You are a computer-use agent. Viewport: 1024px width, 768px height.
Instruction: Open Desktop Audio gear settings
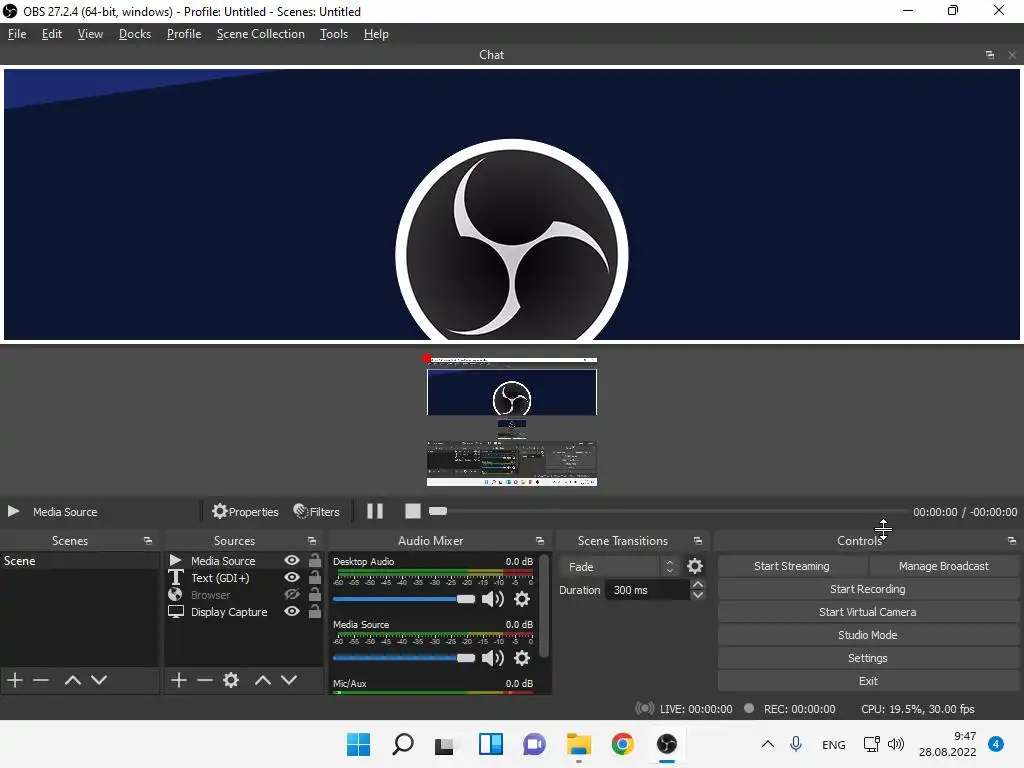[x=522, y=599]
